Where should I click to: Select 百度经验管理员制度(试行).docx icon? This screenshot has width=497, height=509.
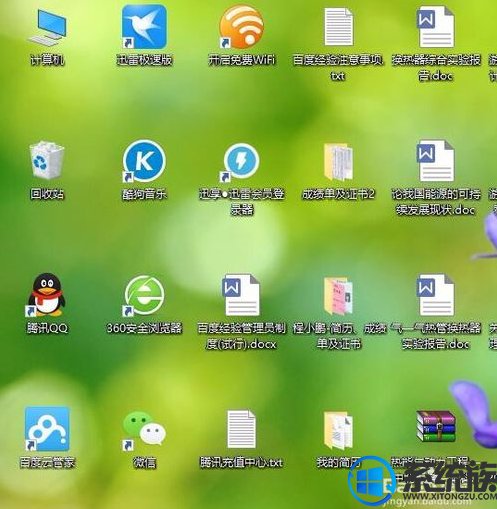pyautogui.click(x=241, y=295)
